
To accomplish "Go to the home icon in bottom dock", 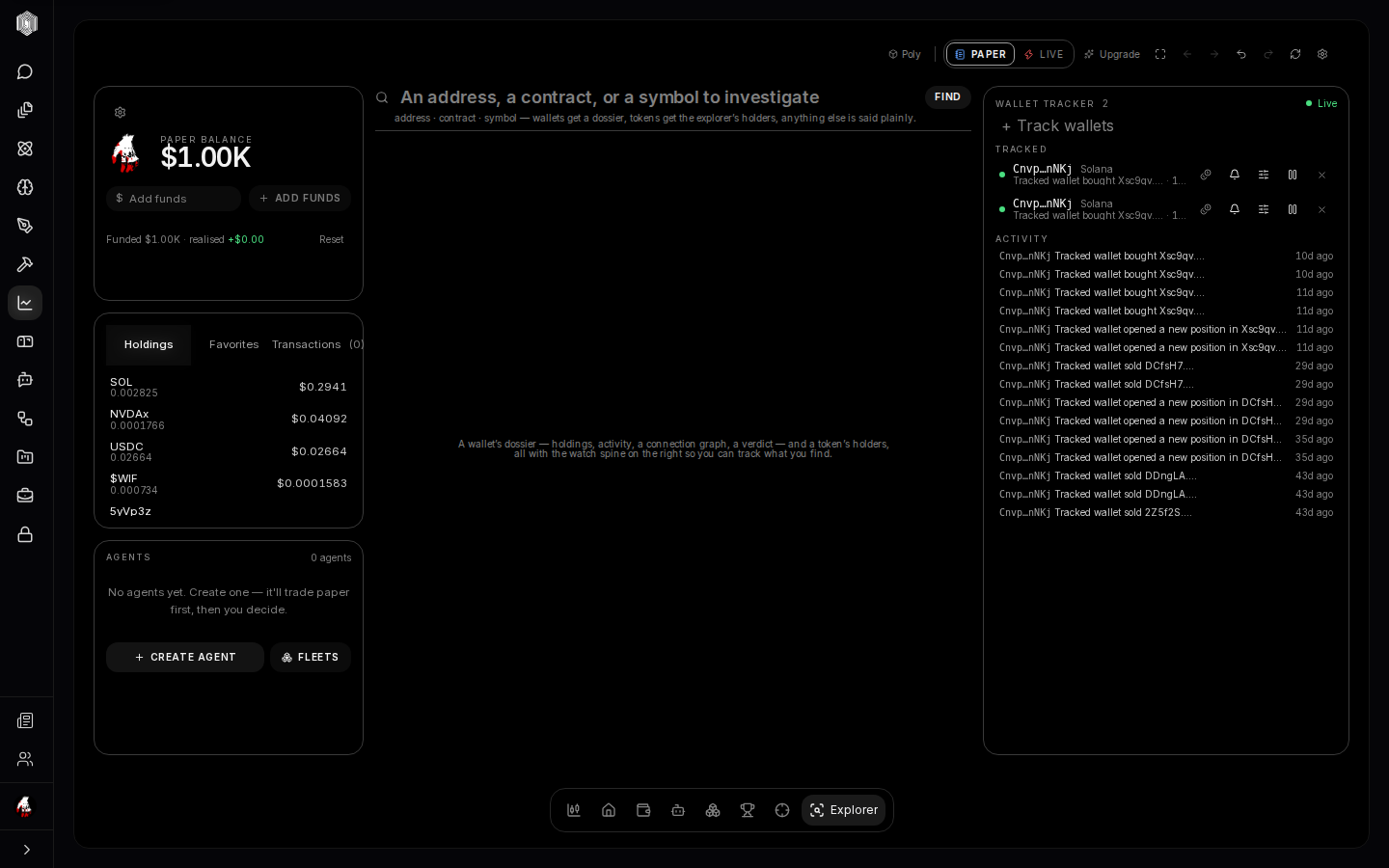I will (609, 810).
